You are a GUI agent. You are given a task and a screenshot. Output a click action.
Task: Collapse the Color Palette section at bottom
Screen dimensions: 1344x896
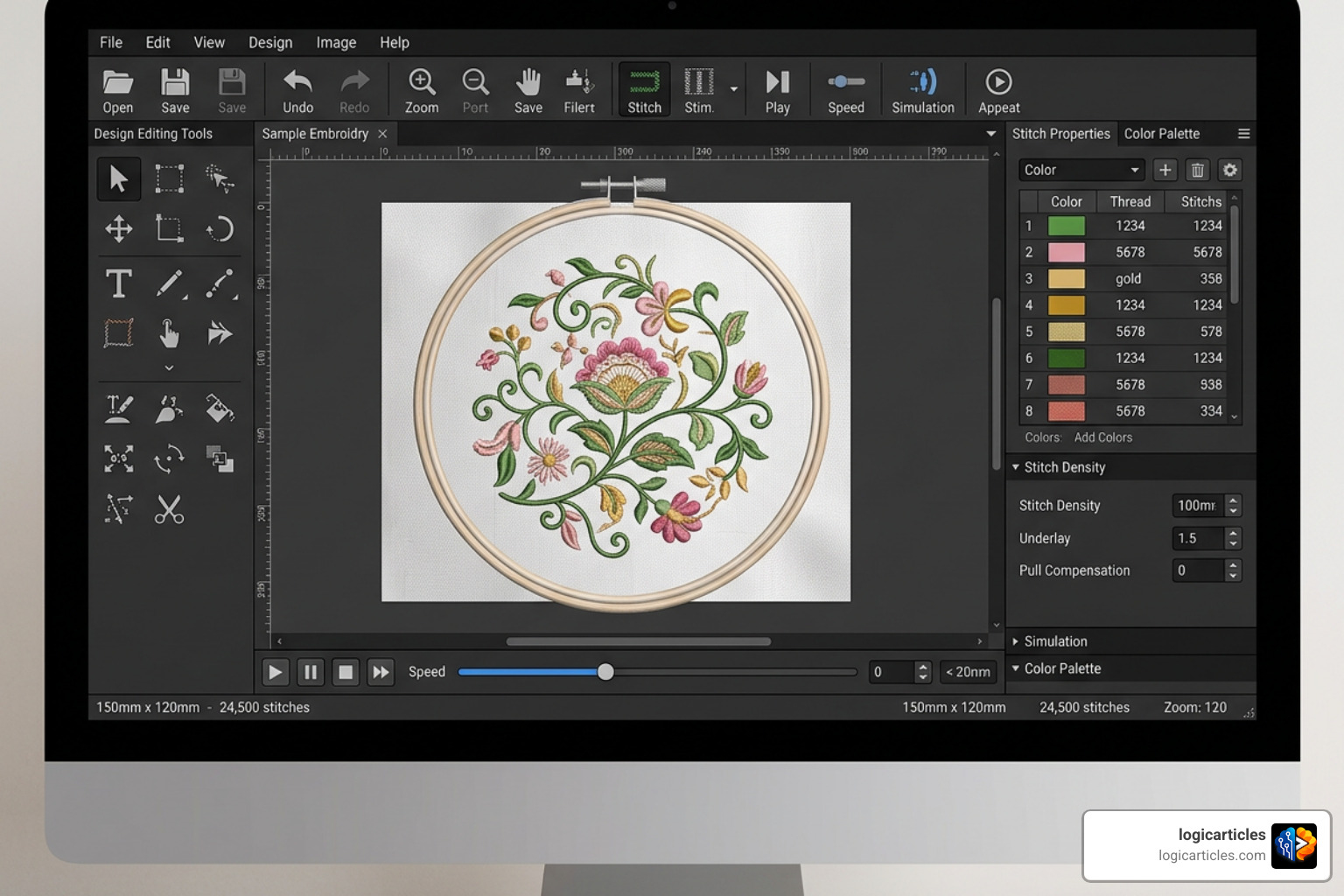(x=1016, y=668)
